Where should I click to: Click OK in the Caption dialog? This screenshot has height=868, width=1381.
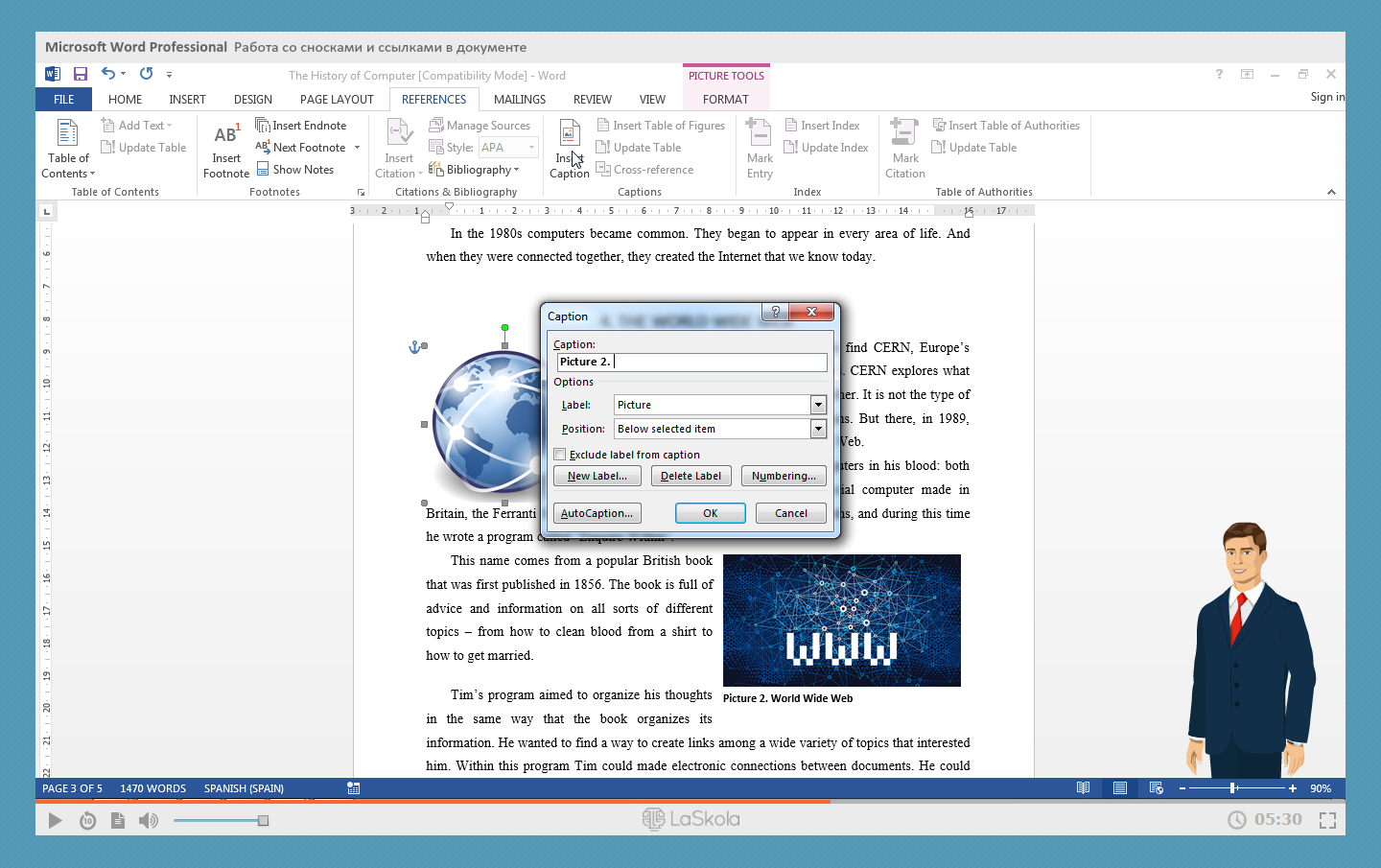point(710,513)
